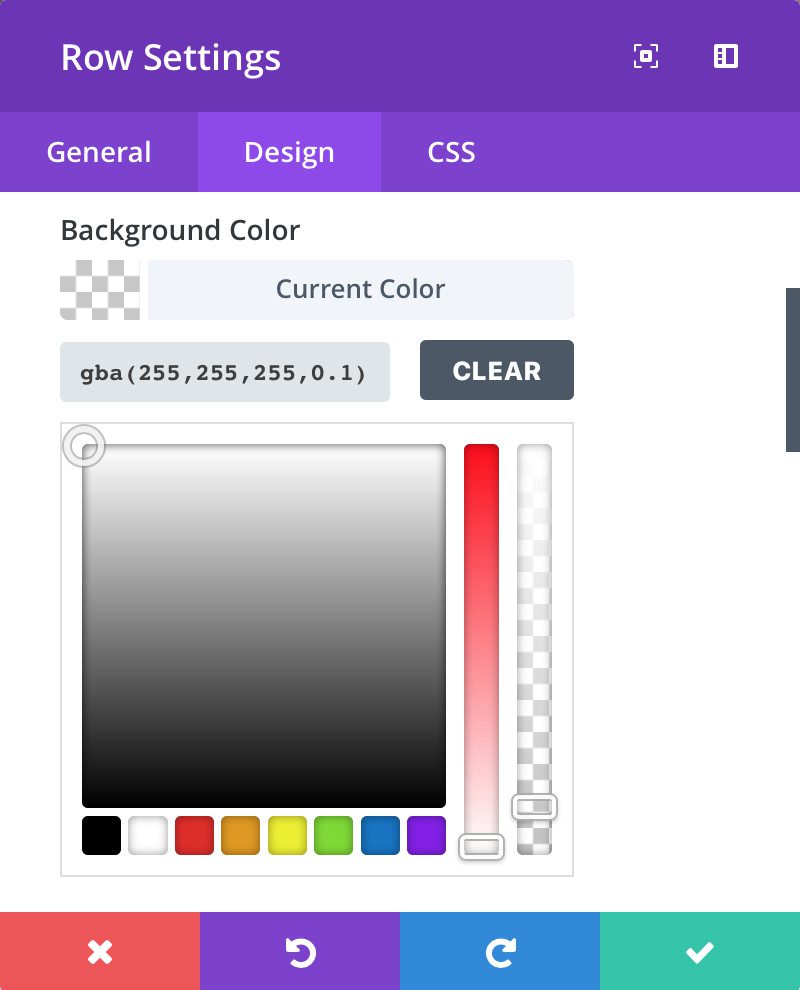Click the split-view panel icon in the header
This screenshot has width=800, height=990.
(x=726, y=56)
